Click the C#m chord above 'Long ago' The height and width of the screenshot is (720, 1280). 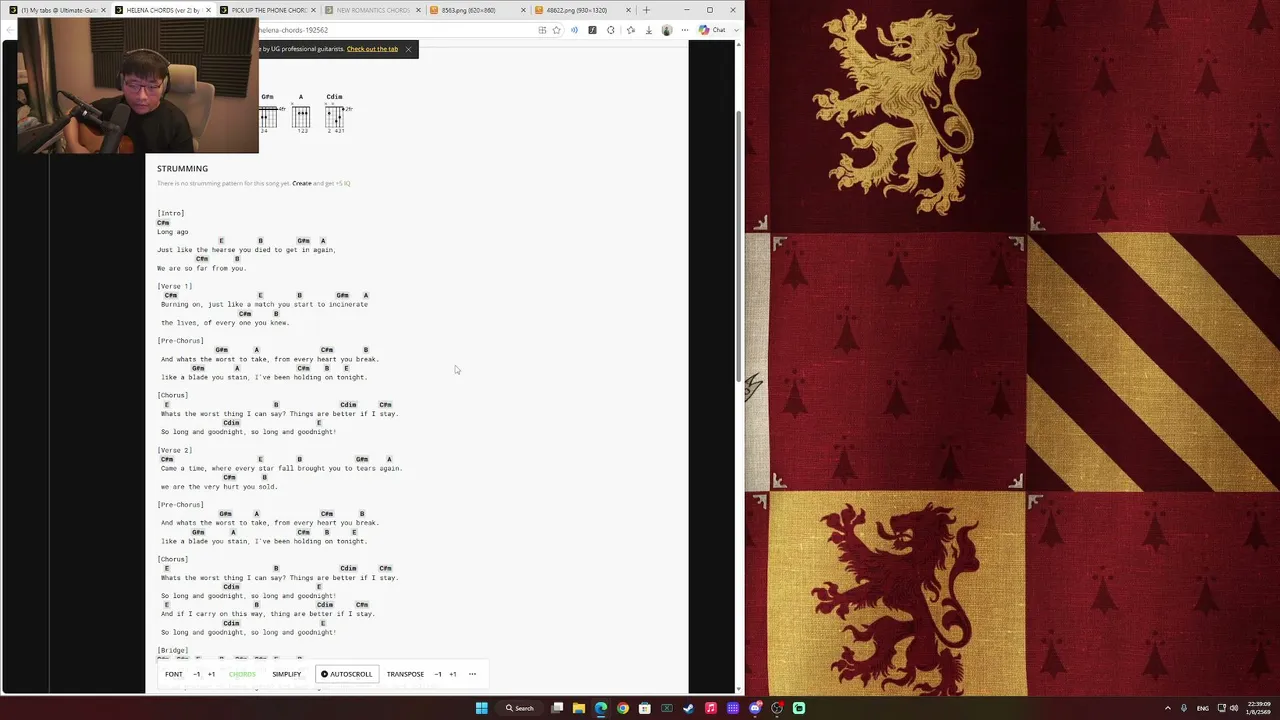pos(163,222)
